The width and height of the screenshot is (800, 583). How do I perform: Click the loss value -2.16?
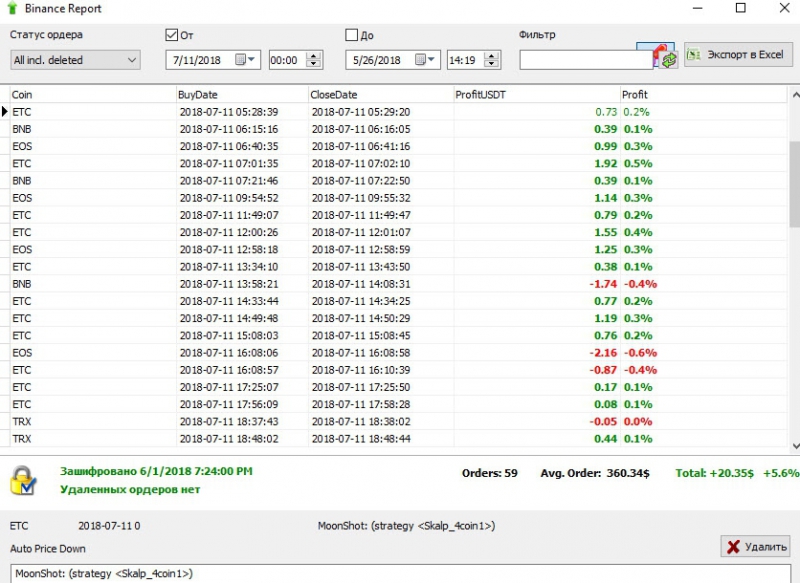click(604, 353)
